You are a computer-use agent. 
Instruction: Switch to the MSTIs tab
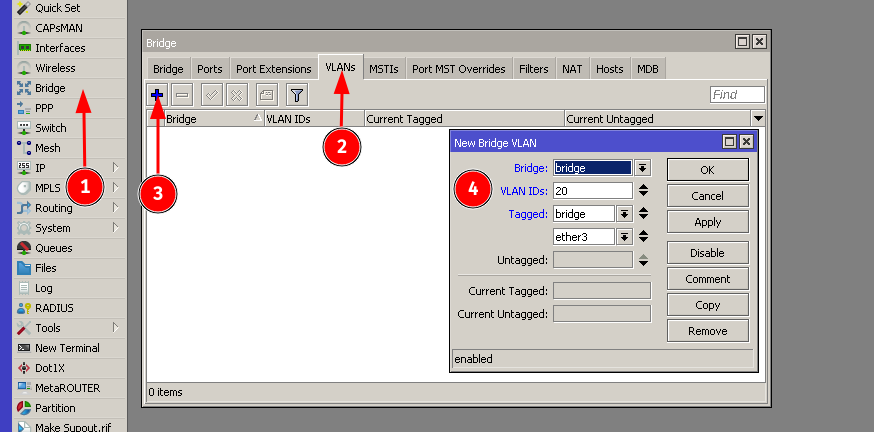(x=384, y=69)
